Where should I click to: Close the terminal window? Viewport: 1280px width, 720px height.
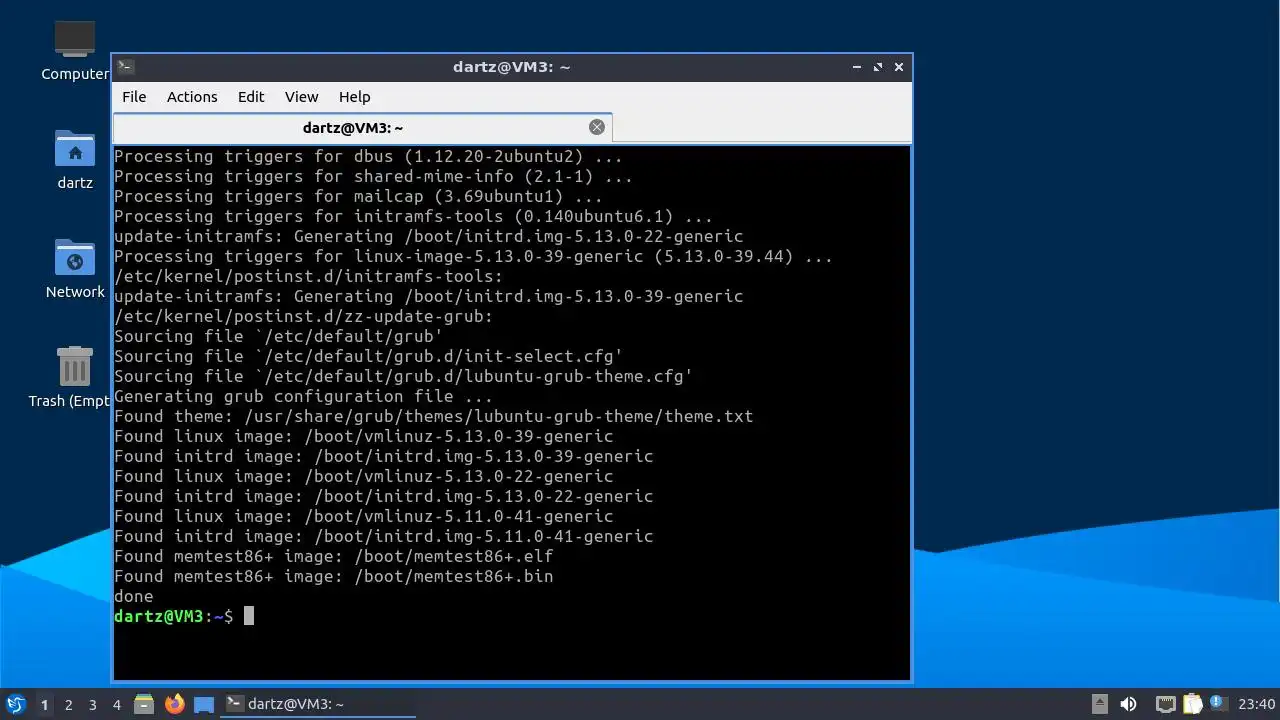899,67
